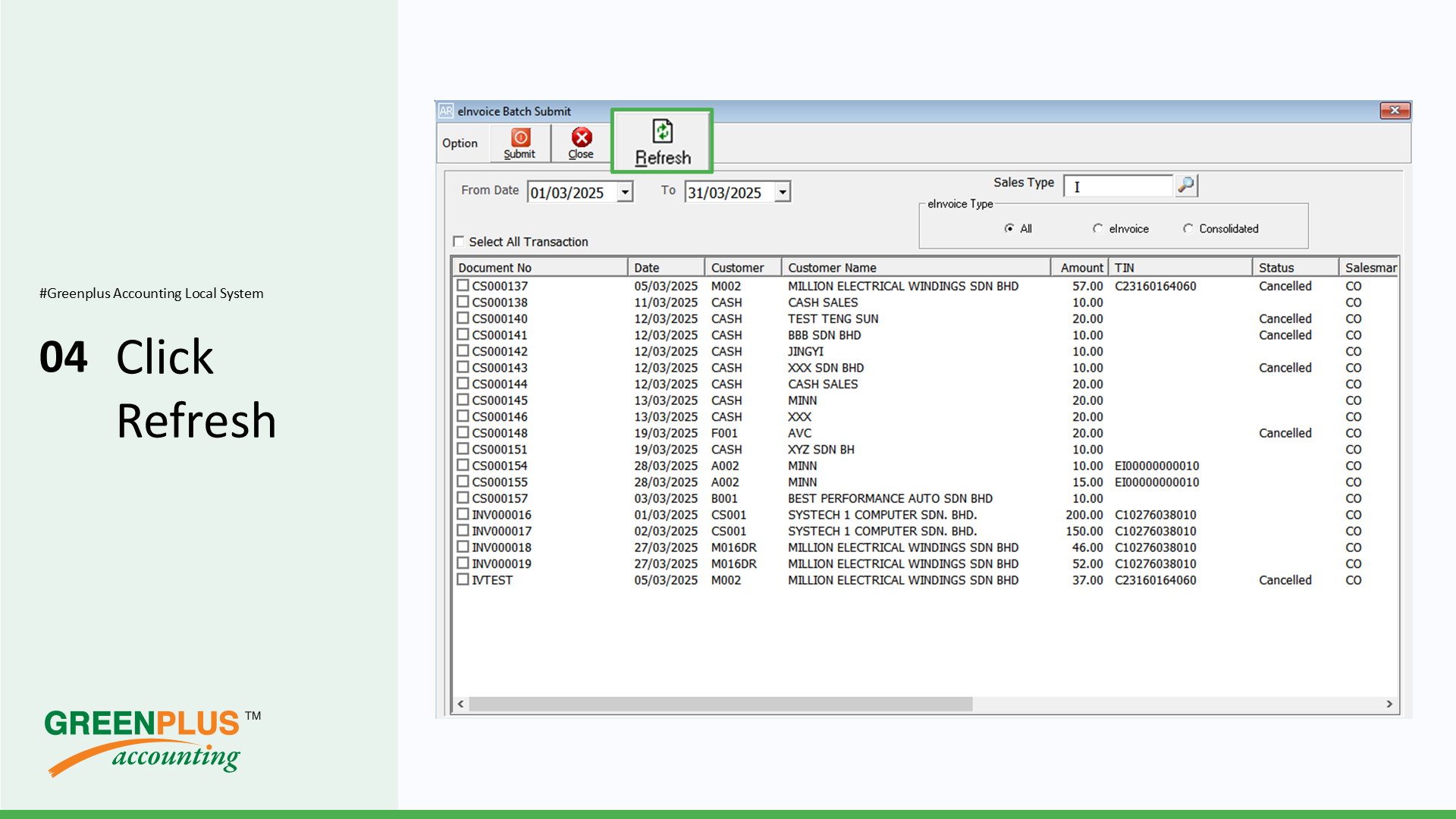Tick checkbox for CS000143

pos(463,367)
